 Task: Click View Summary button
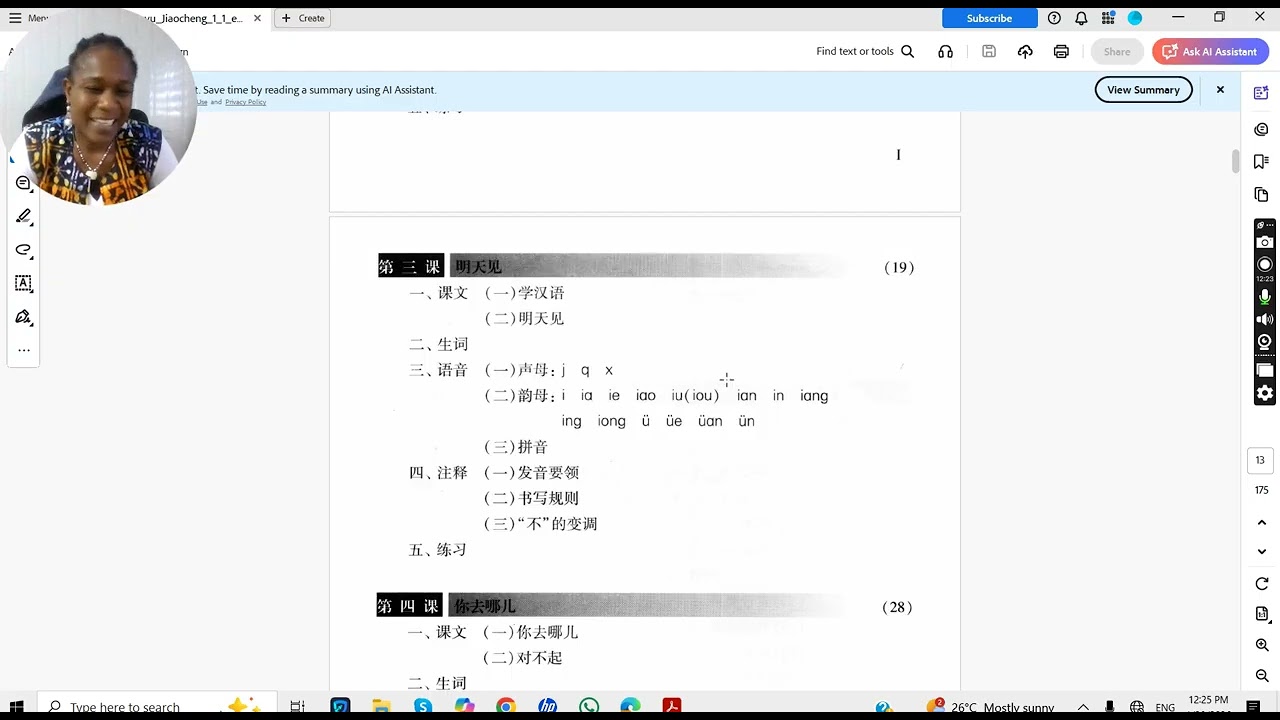(1143, 90)
